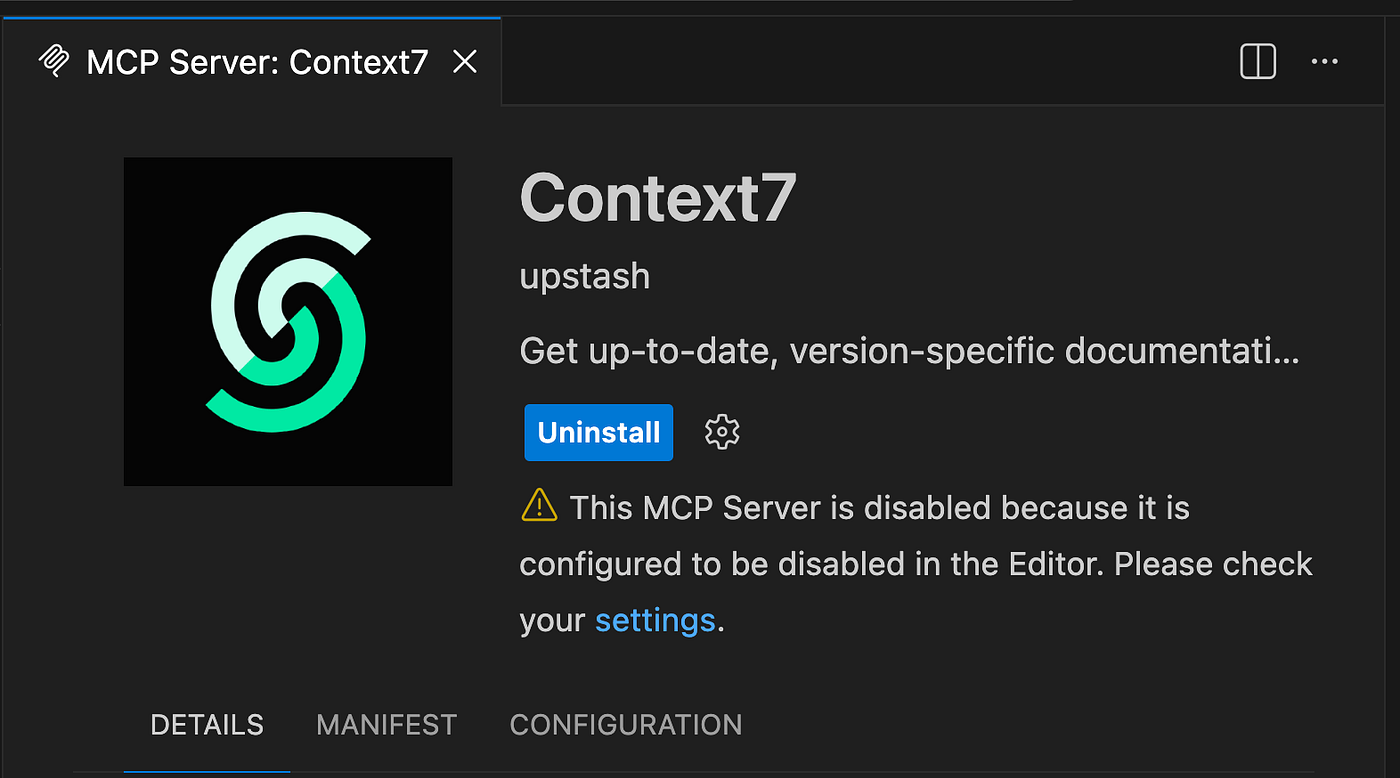Click the yellow warning triangle icon

coord(538,506)
